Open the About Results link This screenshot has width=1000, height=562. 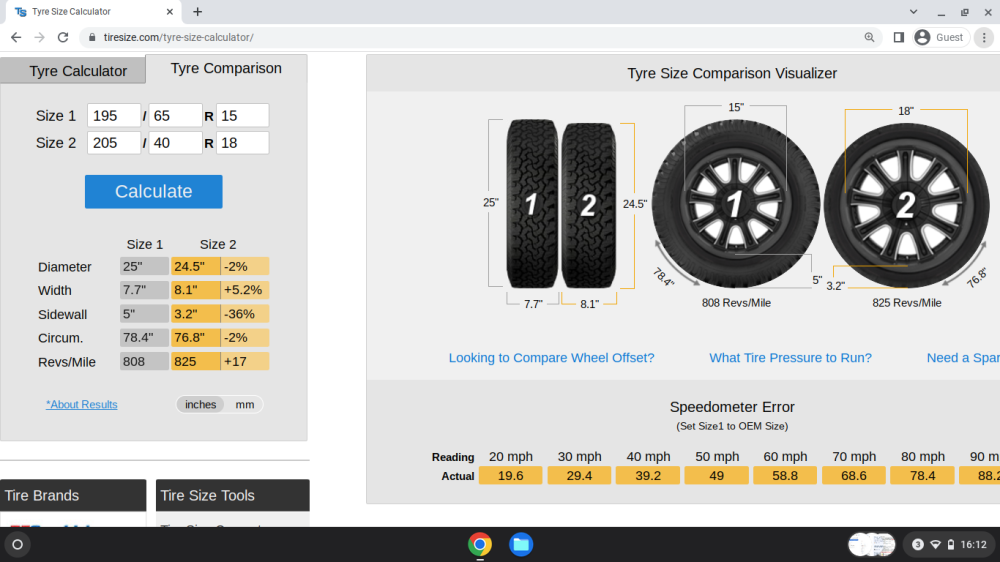(x=82, y=404)
